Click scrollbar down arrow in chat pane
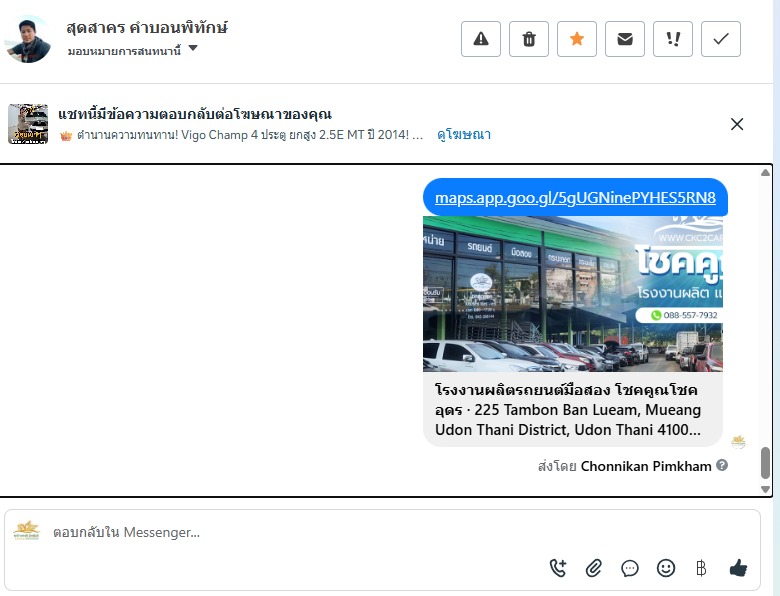Viewport: 780px width, 596px height. click(765, 489)
